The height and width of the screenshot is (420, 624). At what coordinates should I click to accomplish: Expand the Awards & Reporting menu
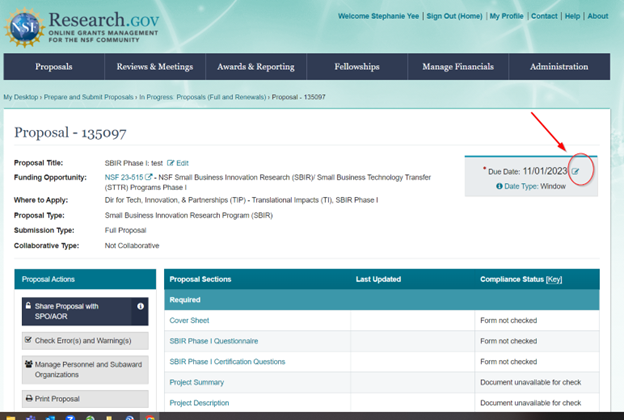tap(259, 67)
